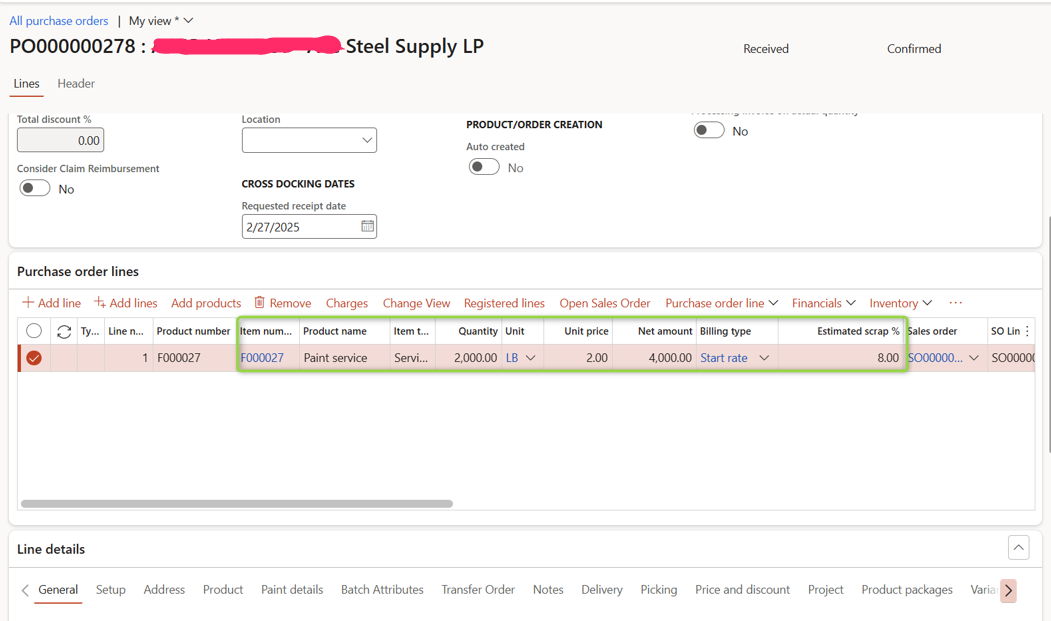The height and width of the screenshot is (621, 1051).
Task: Click inside the Total discount % field
Action: [x=60, y=140]
